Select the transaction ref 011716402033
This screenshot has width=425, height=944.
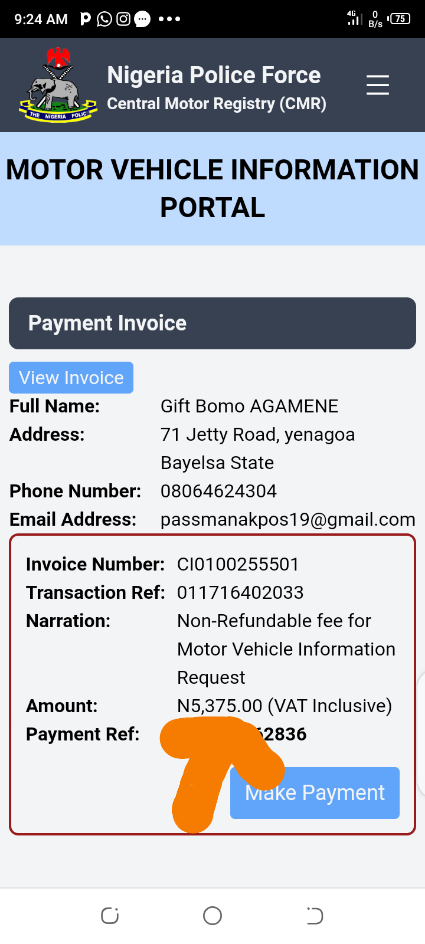pyautogui.click(x=240, y=593)
